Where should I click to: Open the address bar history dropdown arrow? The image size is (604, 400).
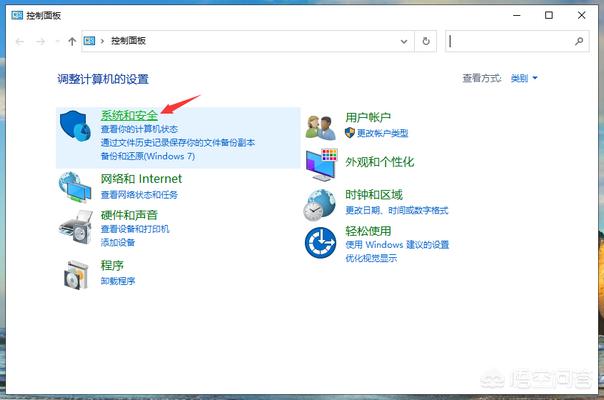(x=403, y=42)
